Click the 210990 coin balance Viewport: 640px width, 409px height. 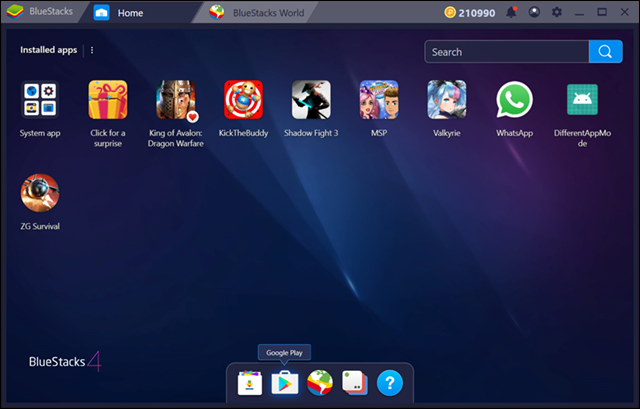[470, 13]
